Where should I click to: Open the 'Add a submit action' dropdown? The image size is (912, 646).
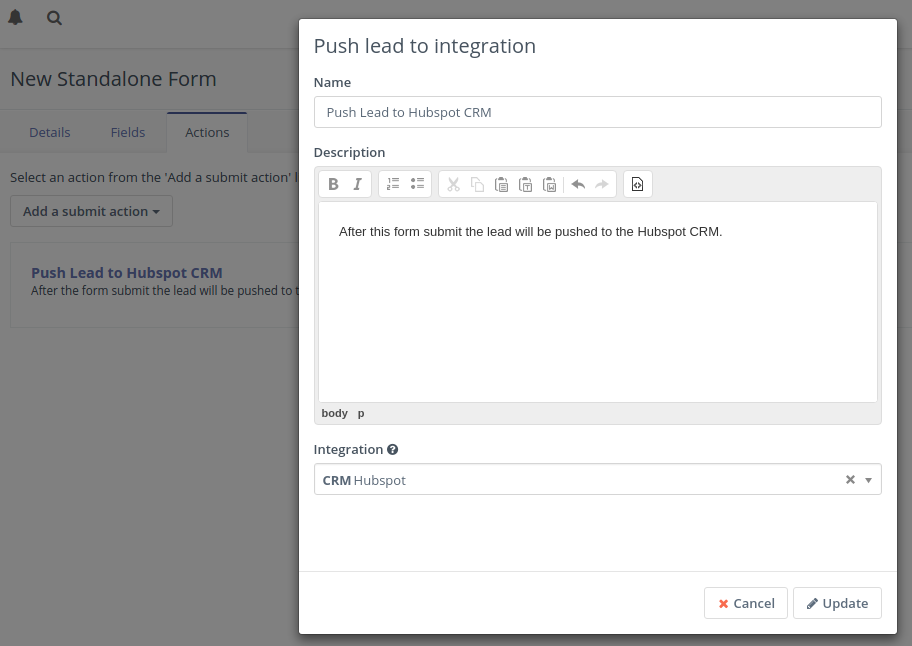coord(91,211)
